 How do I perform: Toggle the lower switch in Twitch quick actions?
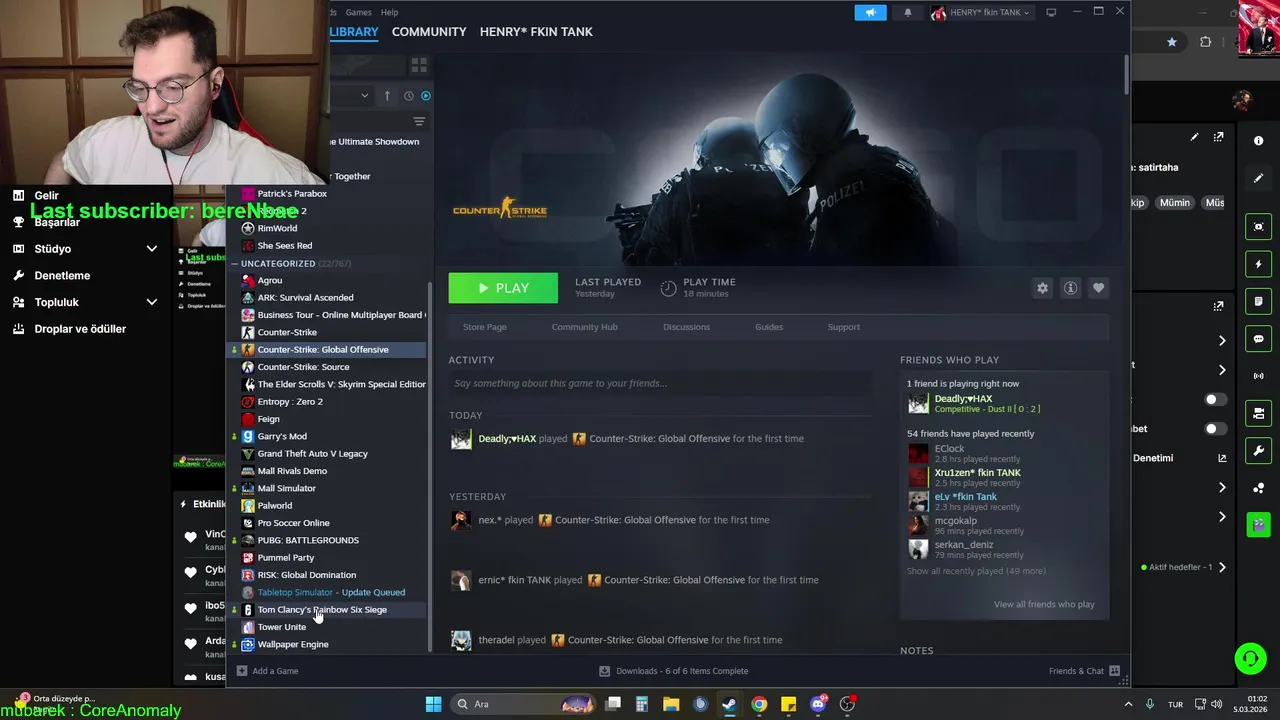tap(1215, 429)
